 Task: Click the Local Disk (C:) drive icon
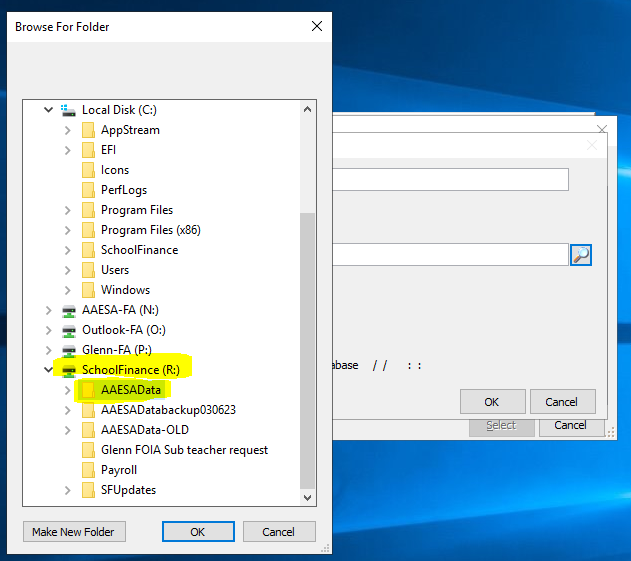68,110
